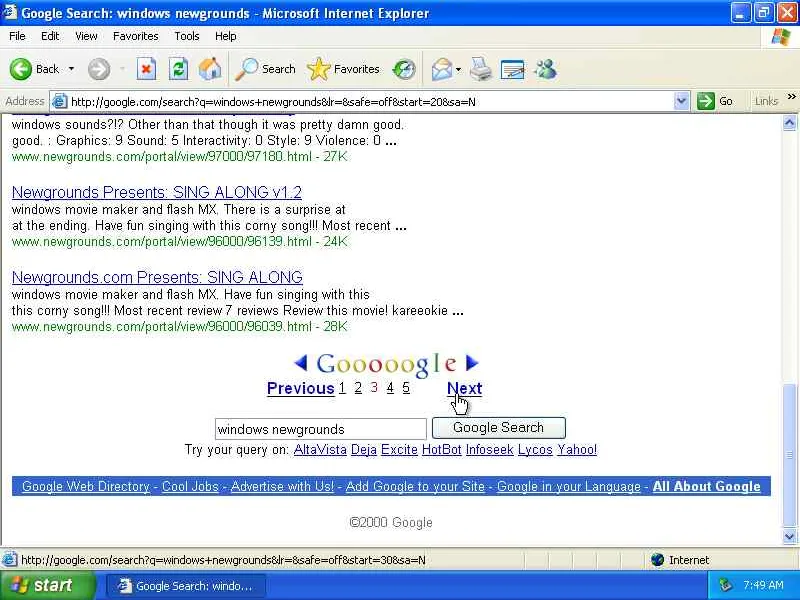Click the Windows flag logo icon

(781, 37)
